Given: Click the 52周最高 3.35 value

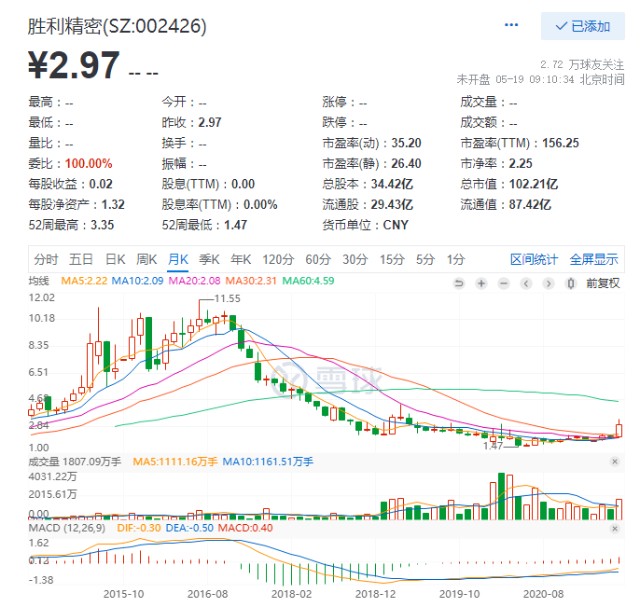Looking at the screenshot, I should coord(102,225).
